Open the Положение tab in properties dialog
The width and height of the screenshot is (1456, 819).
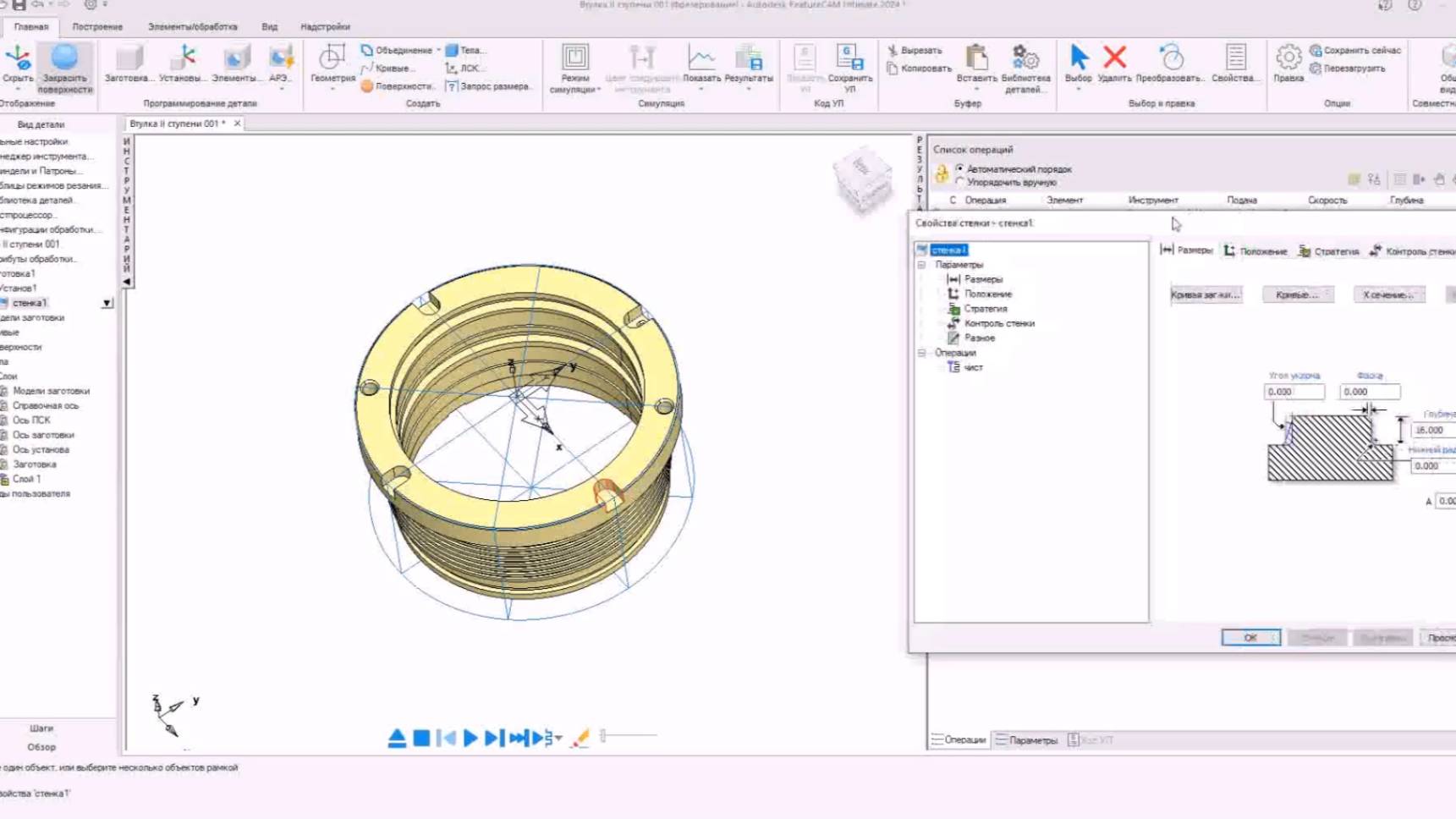[x=1255, y=251]
